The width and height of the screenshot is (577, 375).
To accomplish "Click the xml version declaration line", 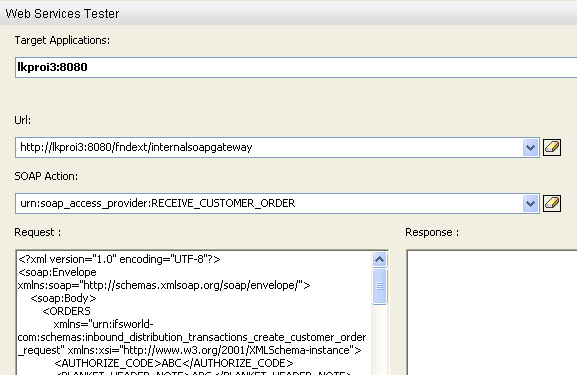I will (119, 259).
